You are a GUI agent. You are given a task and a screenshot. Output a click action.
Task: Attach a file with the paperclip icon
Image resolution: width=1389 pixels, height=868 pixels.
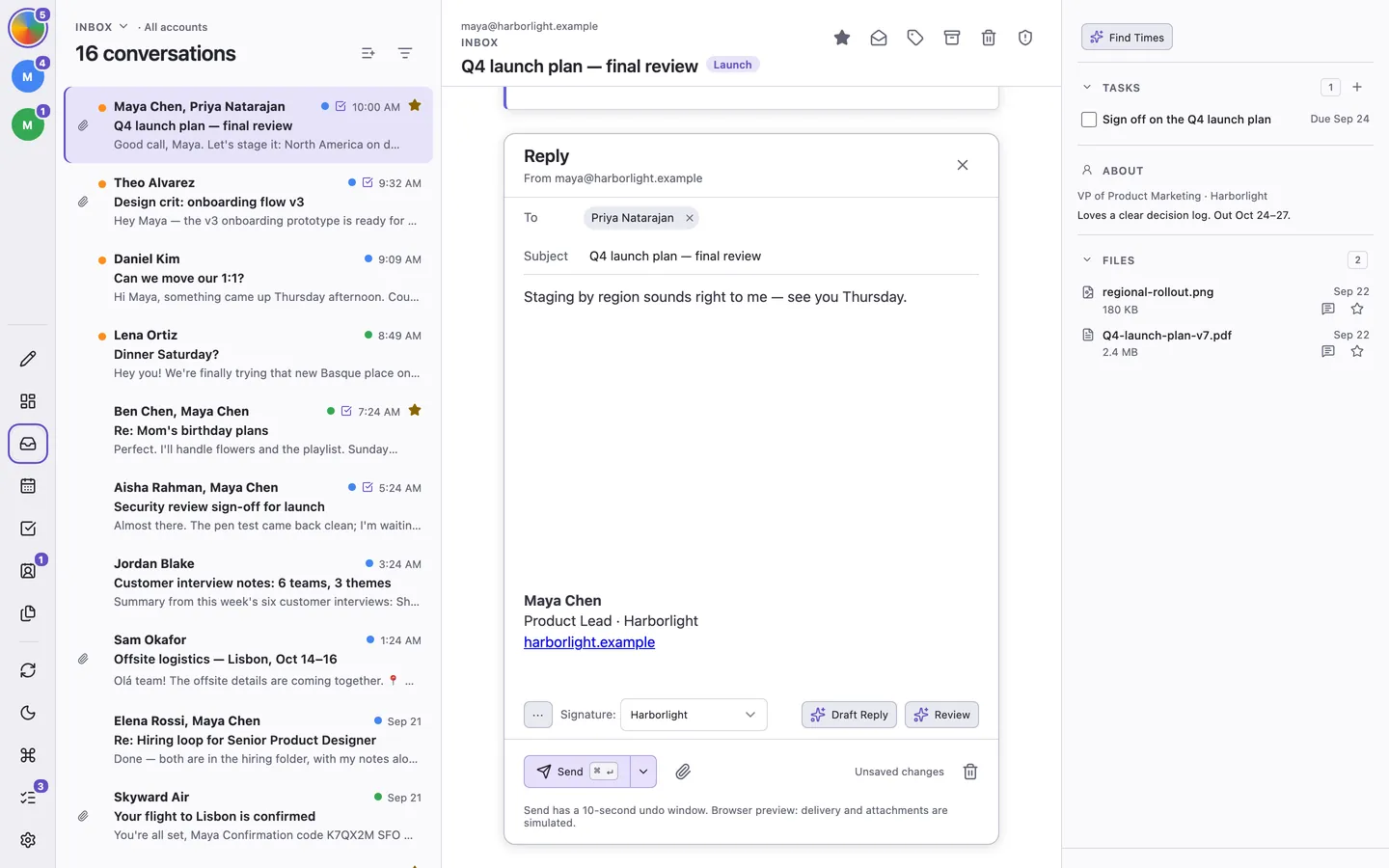683,772
